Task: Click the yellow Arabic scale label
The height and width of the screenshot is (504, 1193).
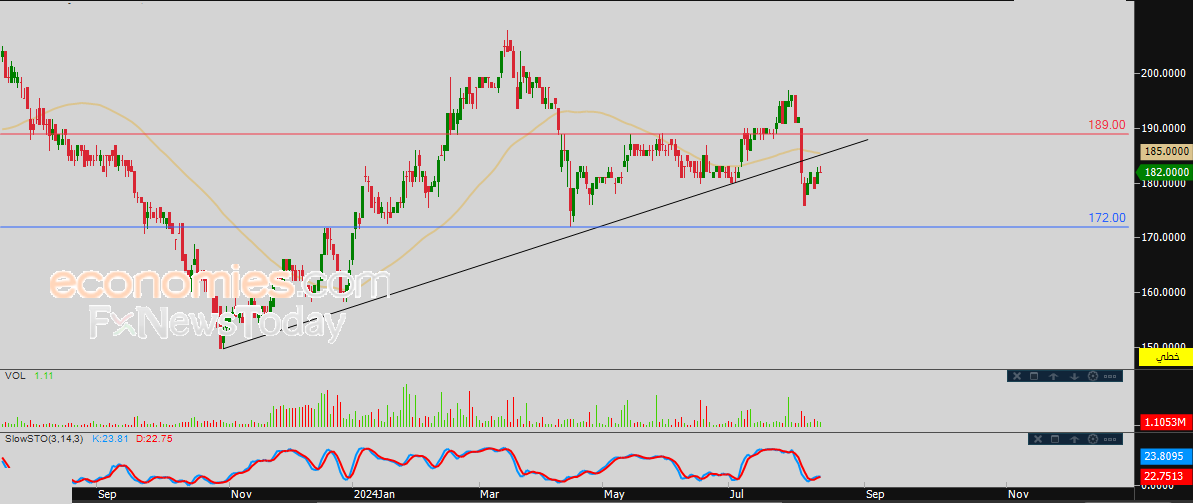Action: (x=1165, y=356)
